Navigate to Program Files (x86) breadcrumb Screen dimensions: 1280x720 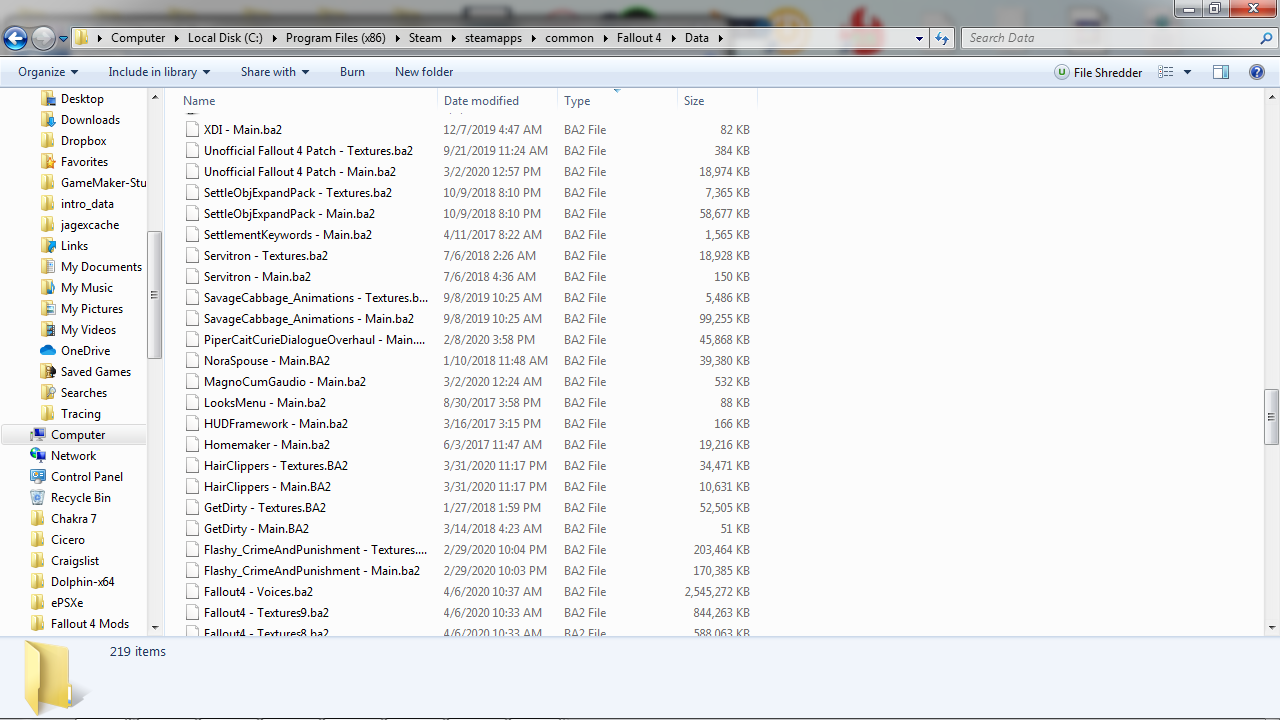pyautogui.click(x=336, y=38)
